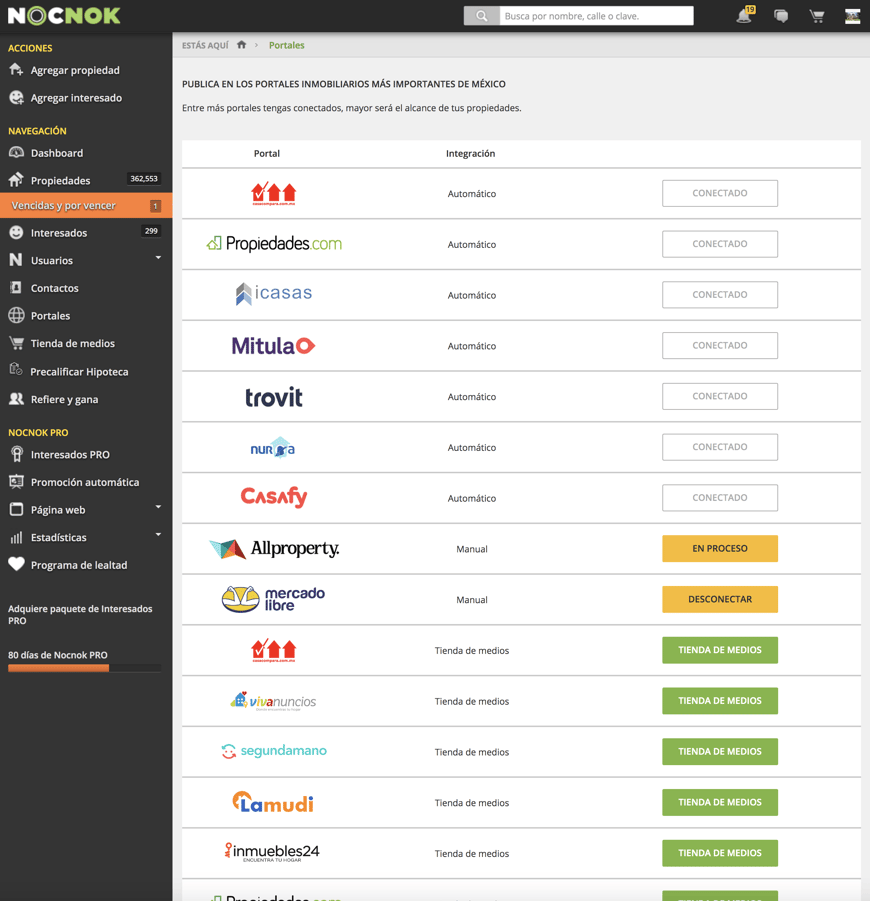This screenshot has height=901, width=870.
Task: Click the Precalificar Hipoteca icon
Action: click(16, 369)
